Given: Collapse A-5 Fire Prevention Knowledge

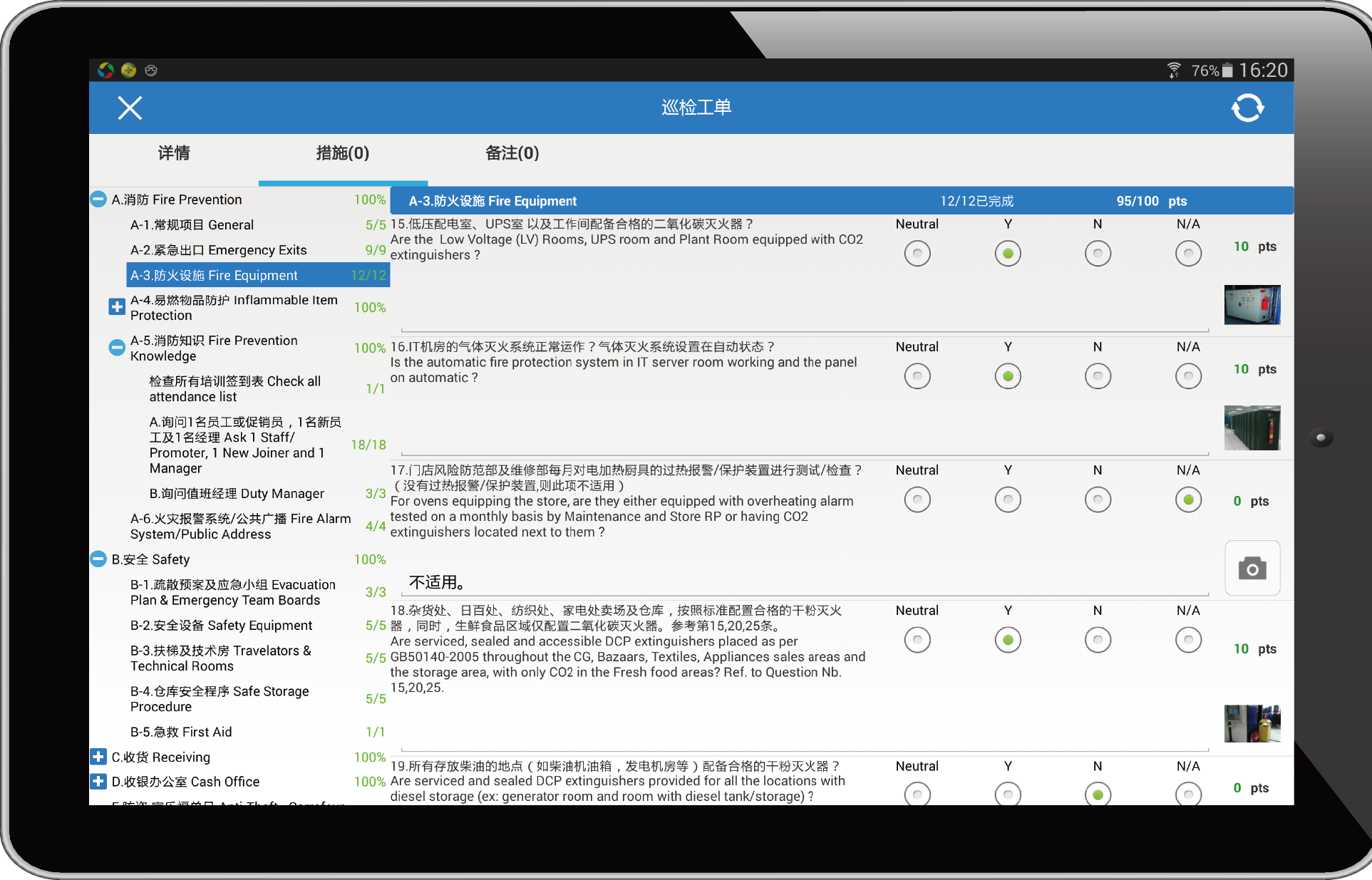Looking at the screenshot, I should click(117, 348).
